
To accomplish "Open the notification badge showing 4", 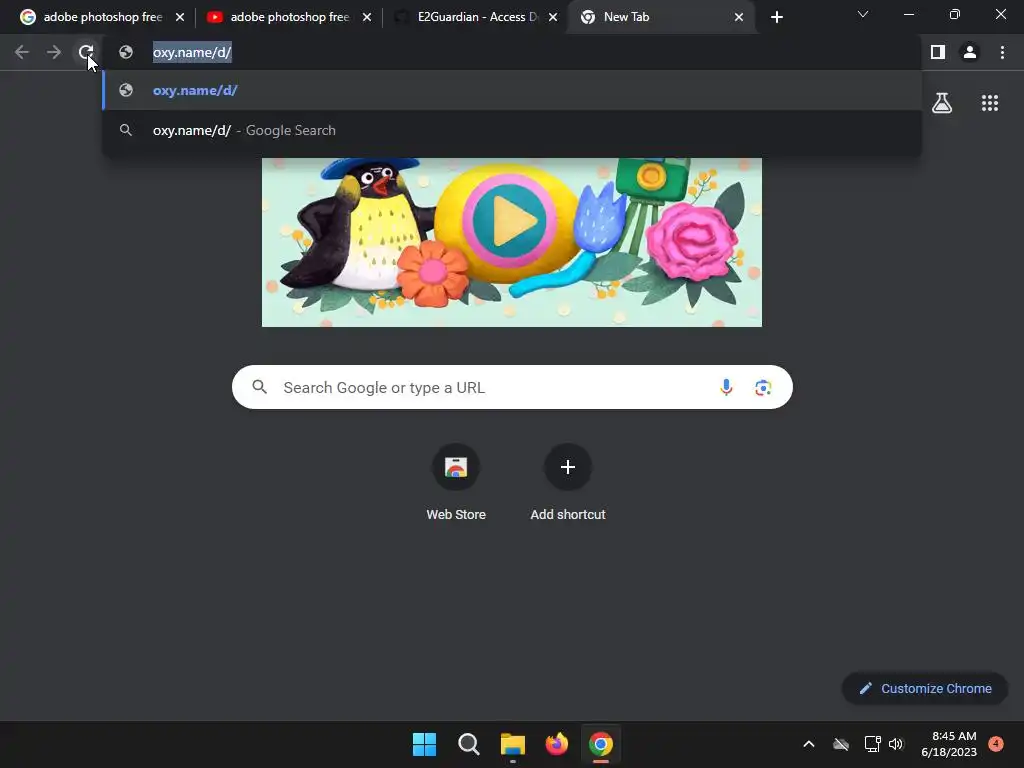I will (996, 743).
